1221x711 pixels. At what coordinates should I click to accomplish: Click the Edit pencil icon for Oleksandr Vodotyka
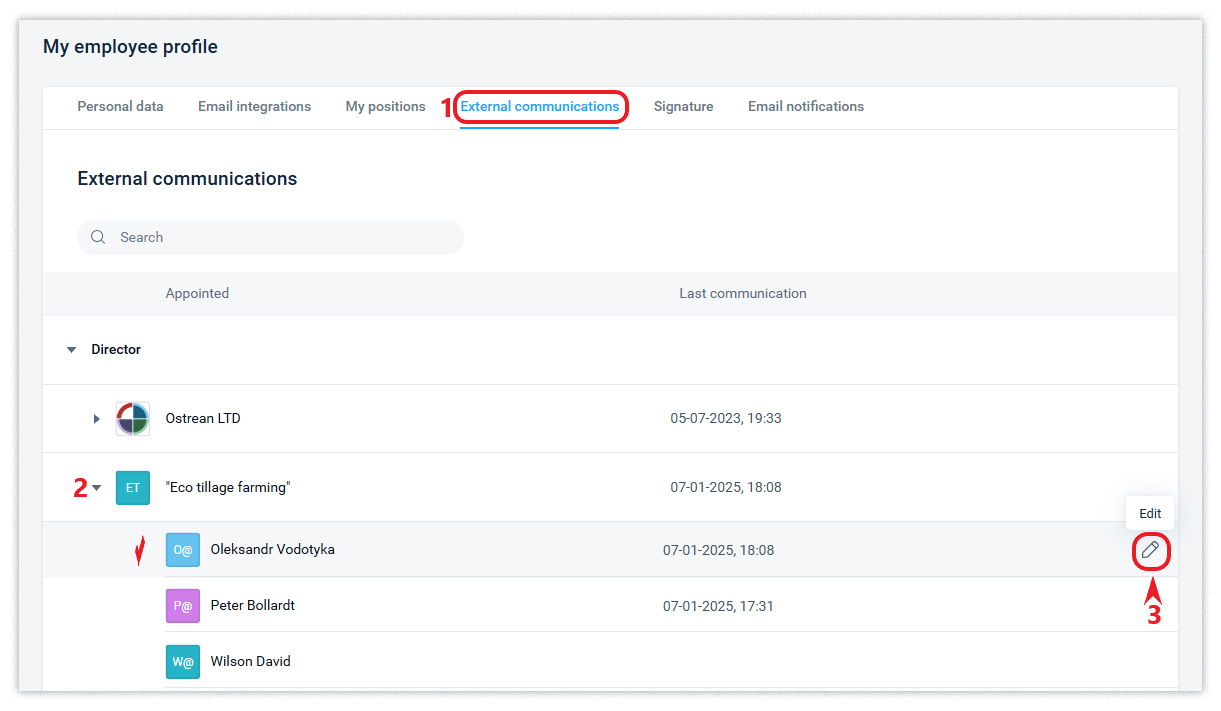[1150, 550]
